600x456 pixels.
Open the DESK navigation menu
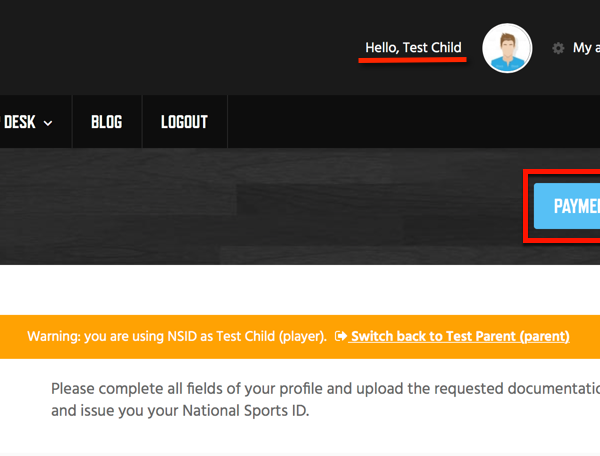coord(20,122)
